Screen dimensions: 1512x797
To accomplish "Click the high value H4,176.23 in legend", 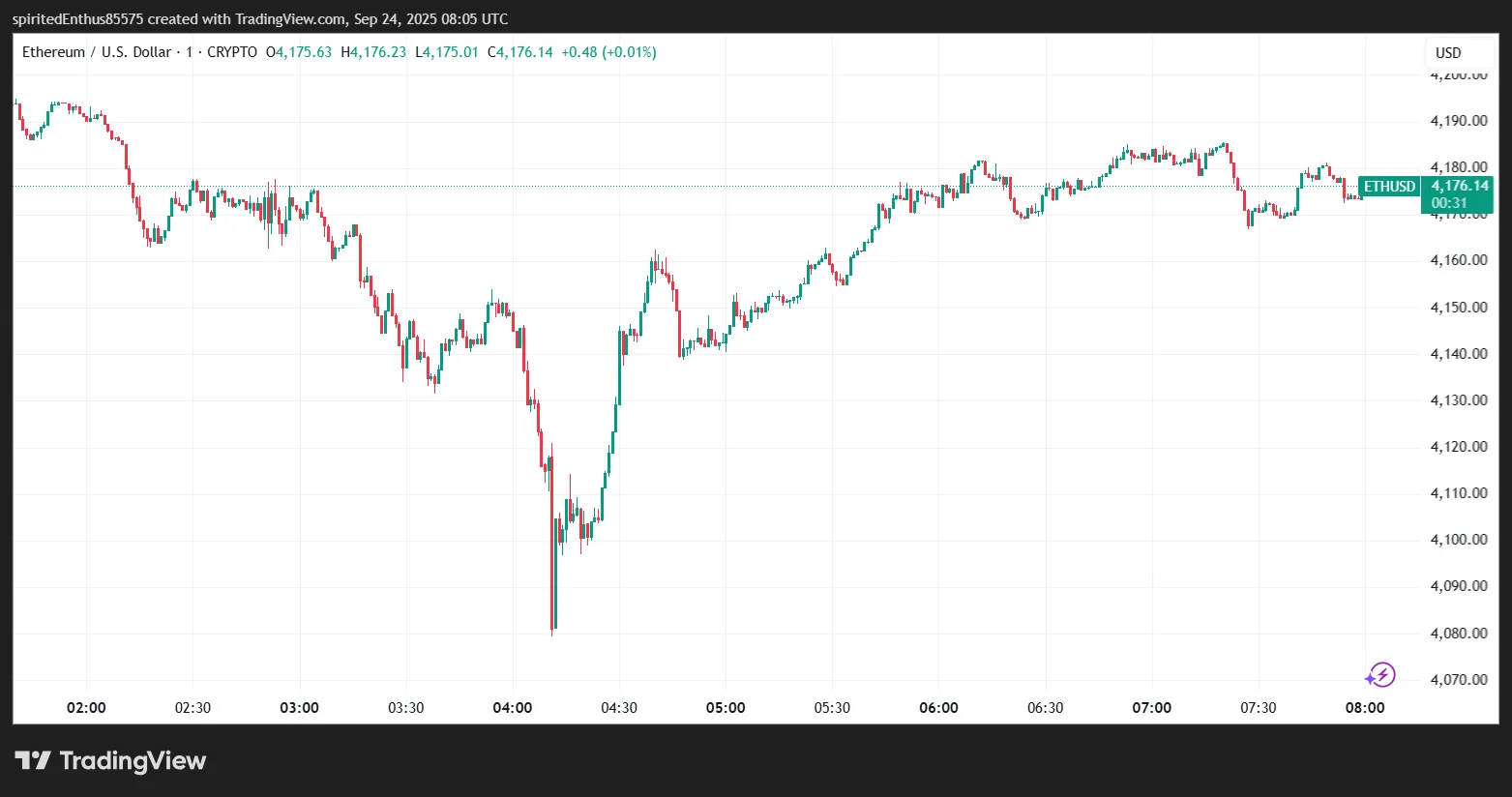I will [373, 52].
